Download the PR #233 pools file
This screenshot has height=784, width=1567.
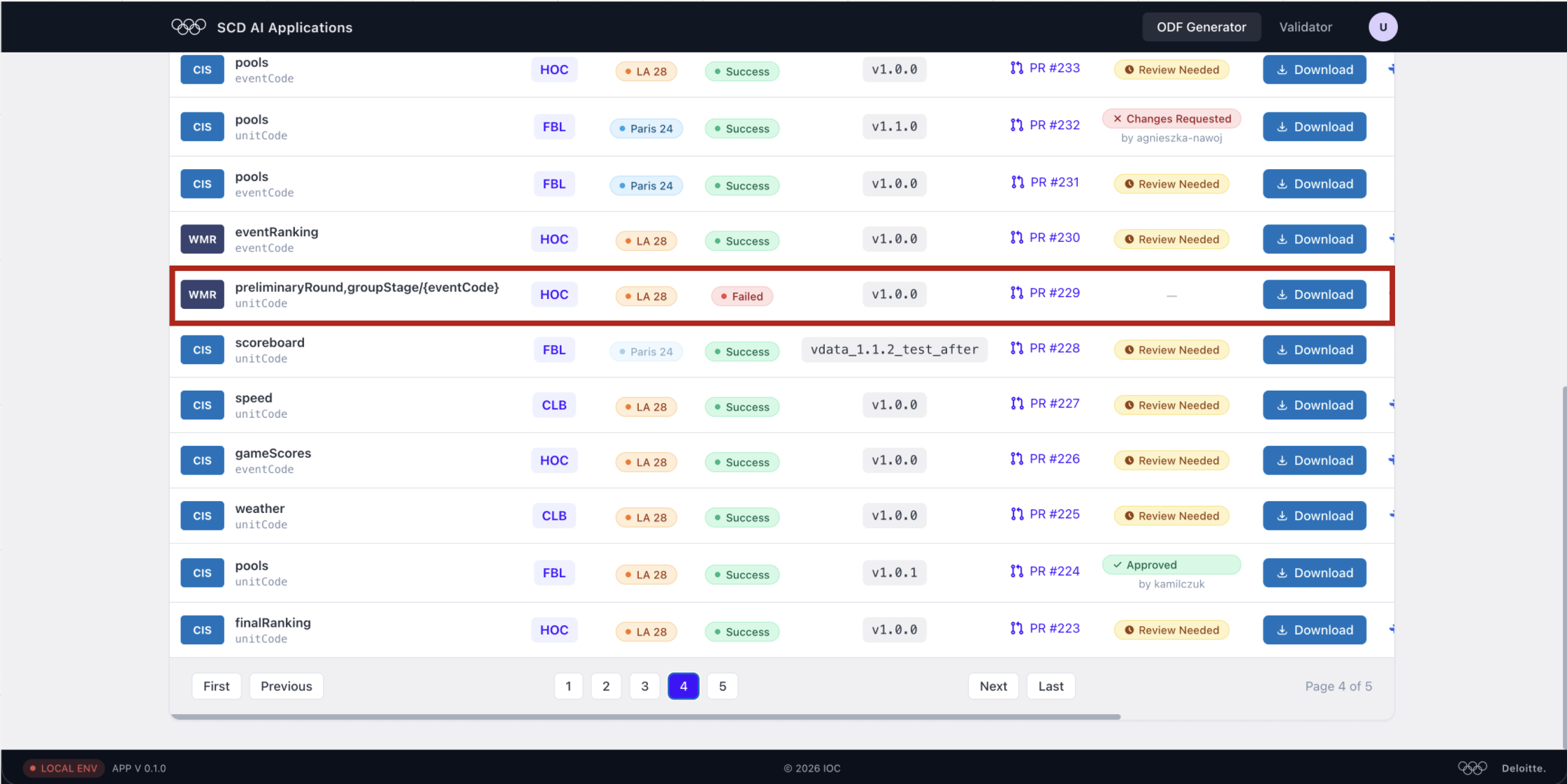click(1314, 70)
